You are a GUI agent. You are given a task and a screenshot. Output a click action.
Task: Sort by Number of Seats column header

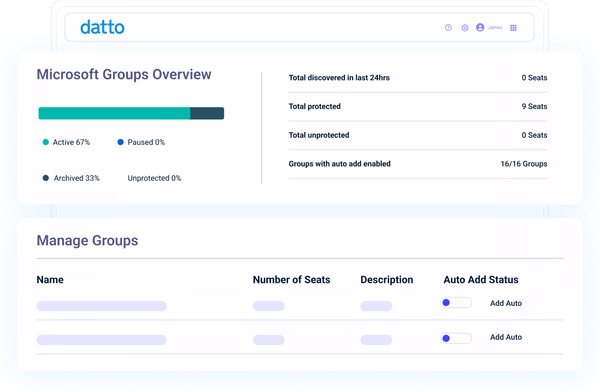pyautogui.click(x=292, y=280)
